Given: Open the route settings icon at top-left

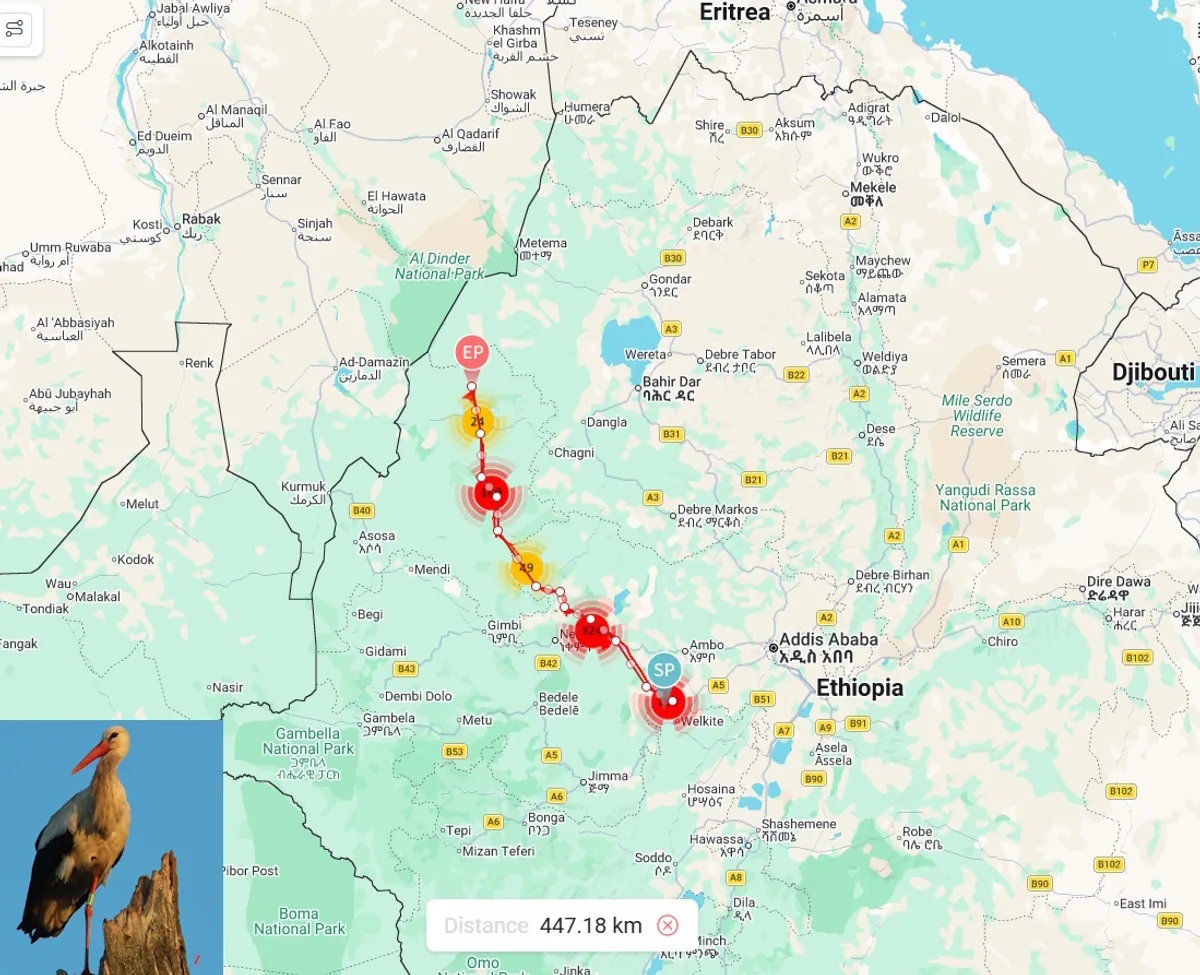Looking at the screenshot, I should click(x=15, y=29).
